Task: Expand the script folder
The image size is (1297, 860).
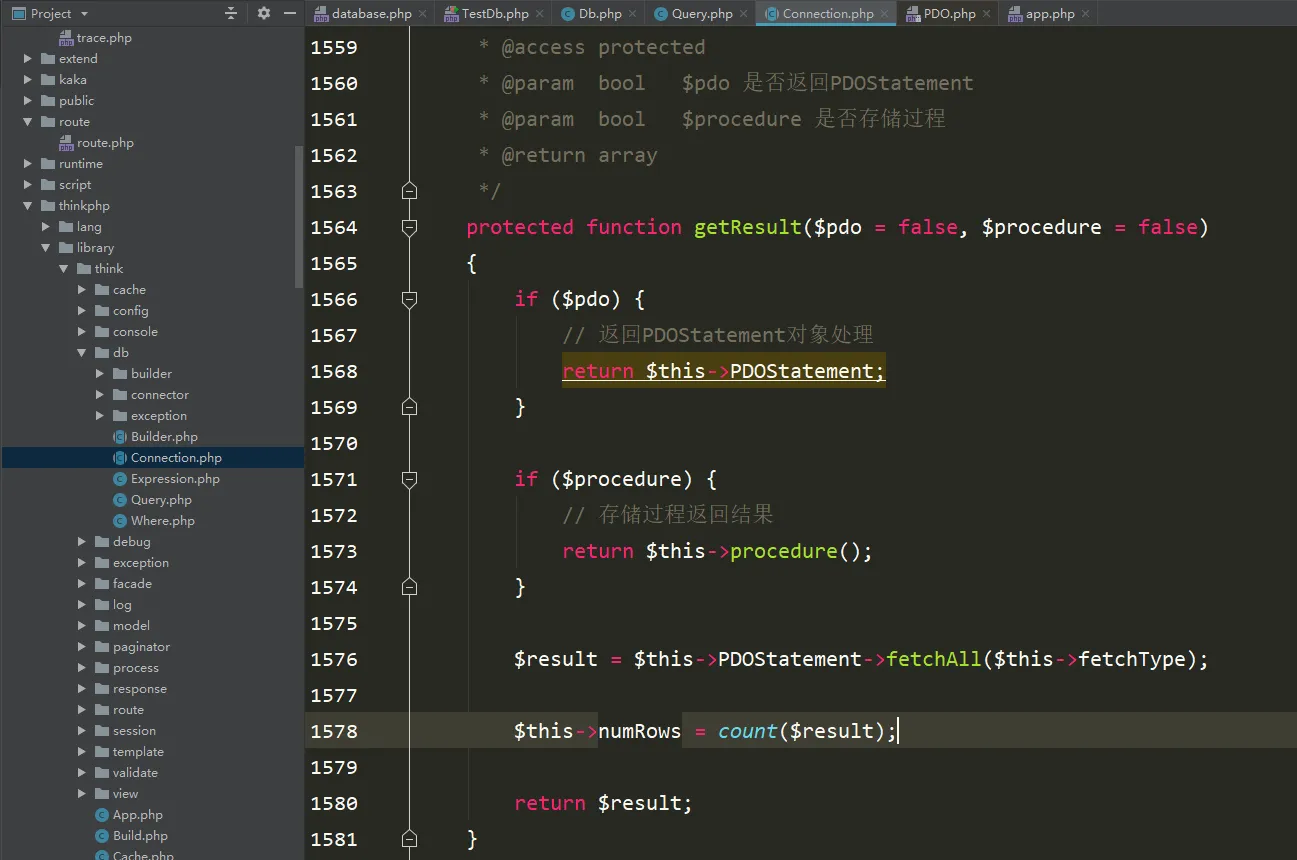Action: pyautogui.click(x=28, y=185)
